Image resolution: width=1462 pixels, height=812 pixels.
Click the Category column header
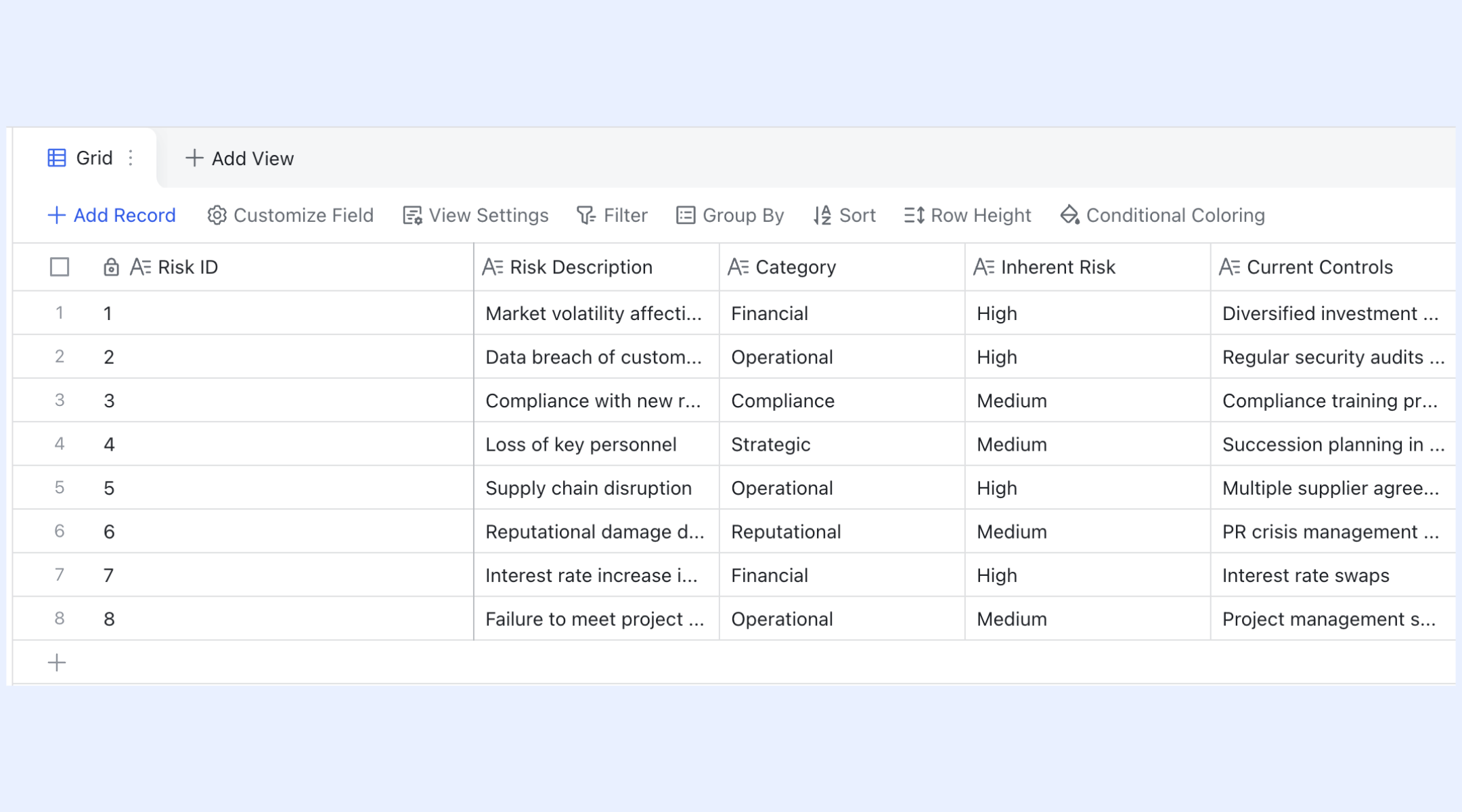pyautogui.click(x=842, y=267)
